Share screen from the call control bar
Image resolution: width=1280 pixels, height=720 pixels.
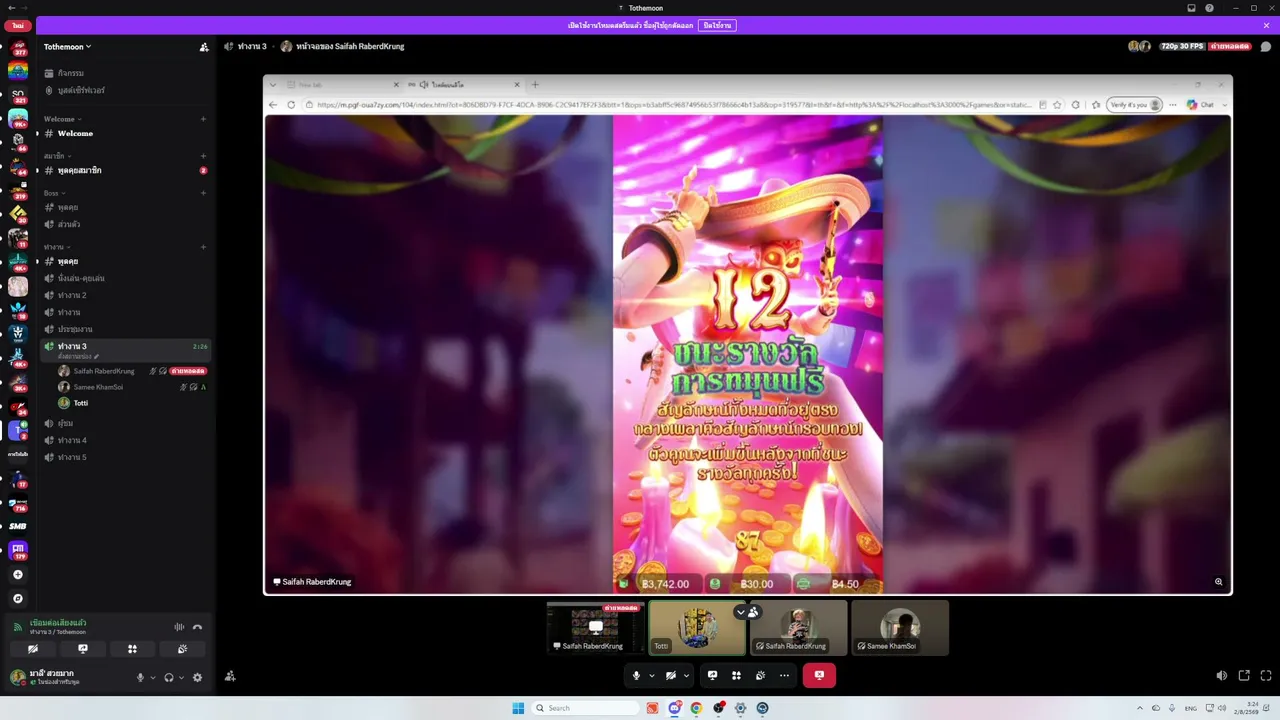coord(713,675)
